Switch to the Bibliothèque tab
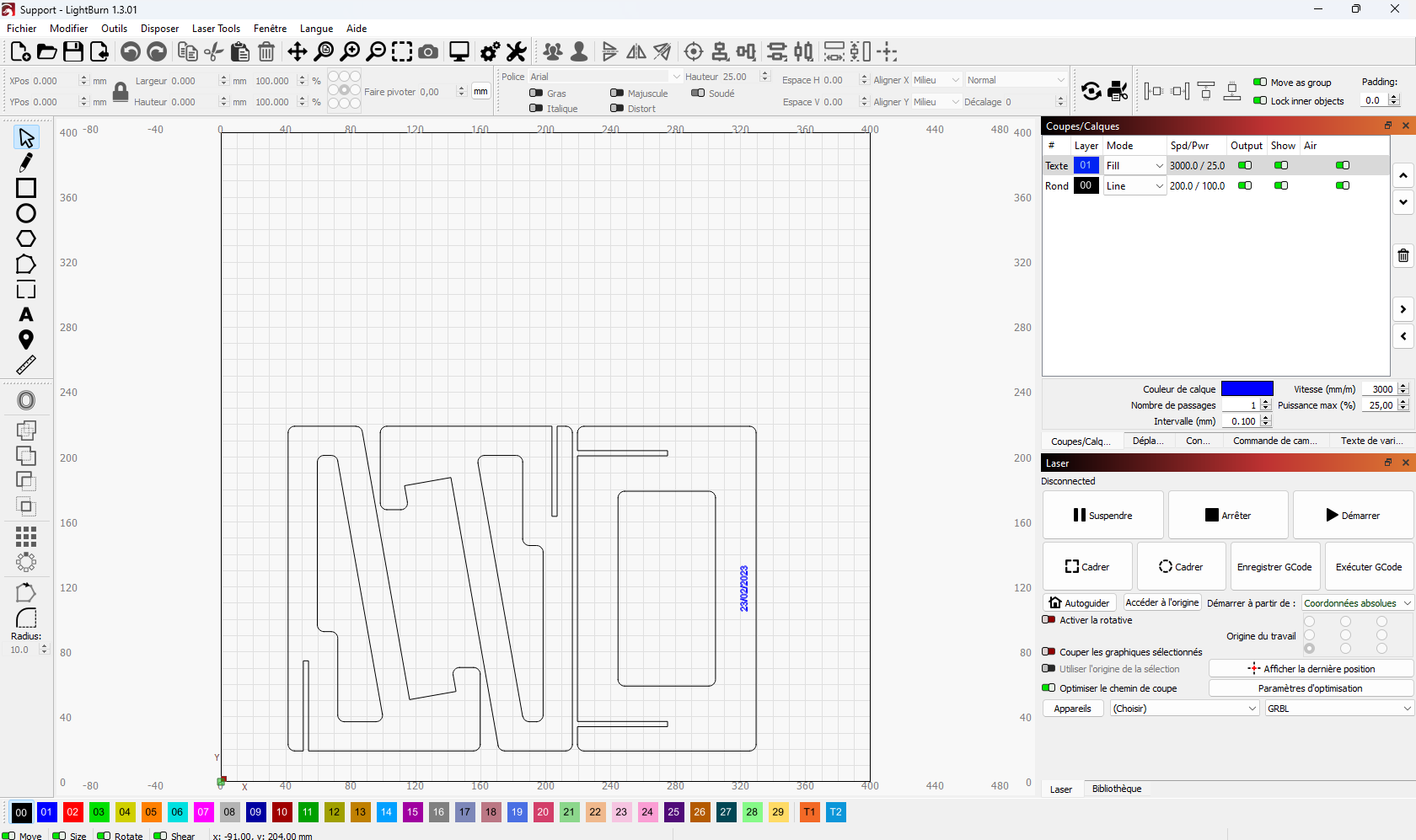Image resolution: width=1416 pixels, height=840 pixels. pyautogui.click(x=1117, y=789)
